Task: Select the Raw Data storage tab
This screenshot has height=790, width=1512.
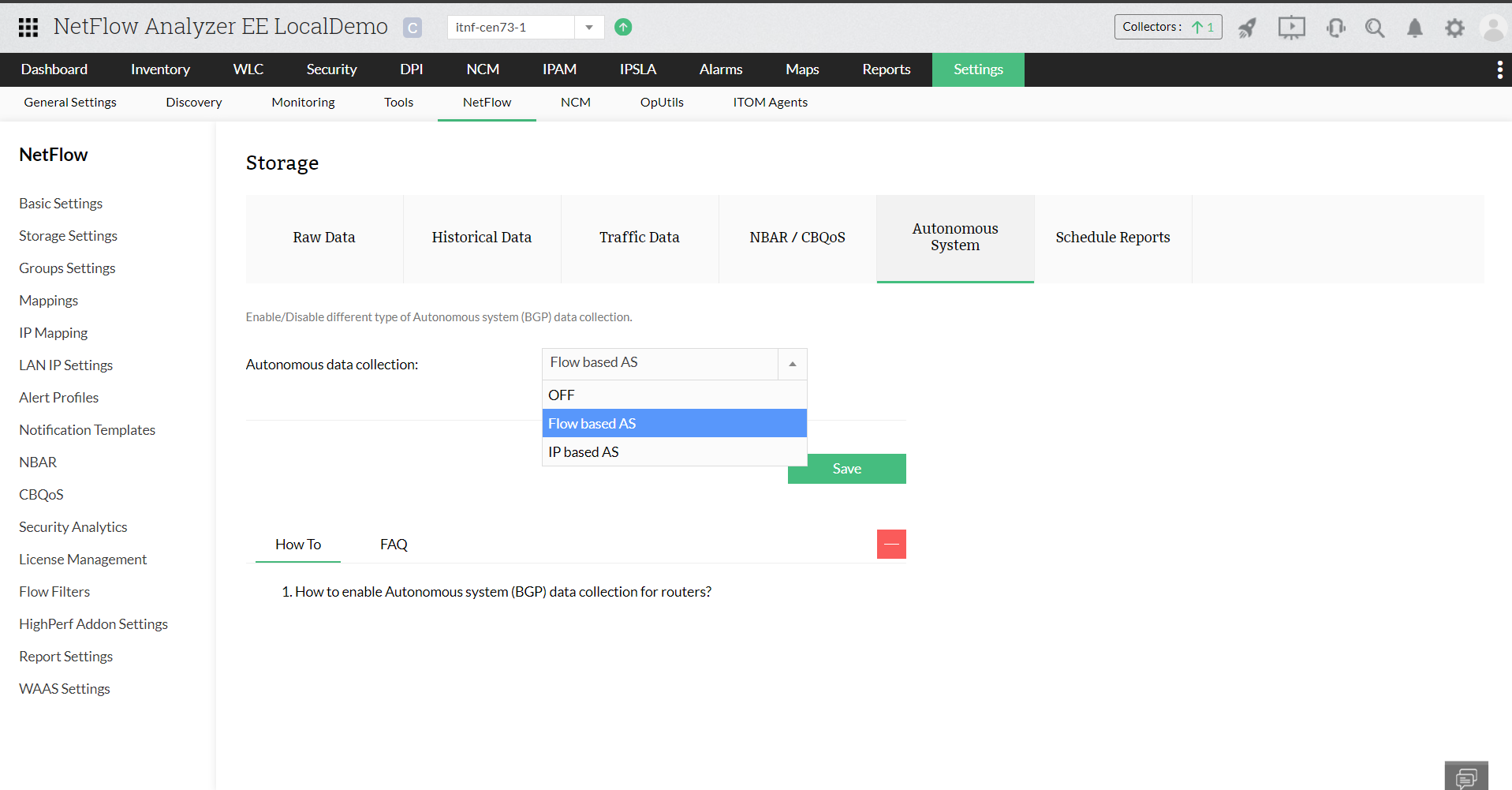Action: [324, 238]
